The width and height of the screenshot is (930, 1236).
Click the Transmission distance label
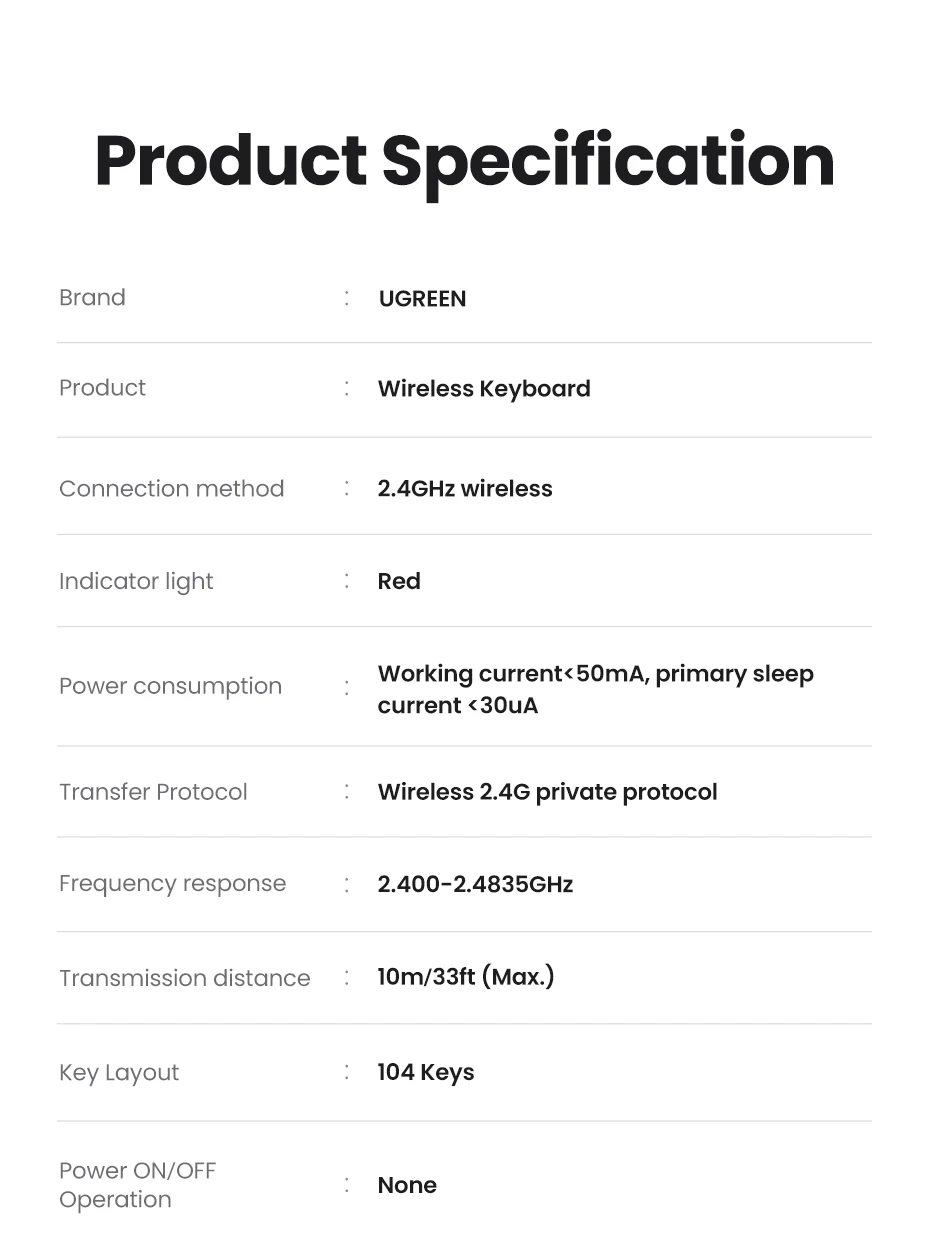(x=184, y=978)
